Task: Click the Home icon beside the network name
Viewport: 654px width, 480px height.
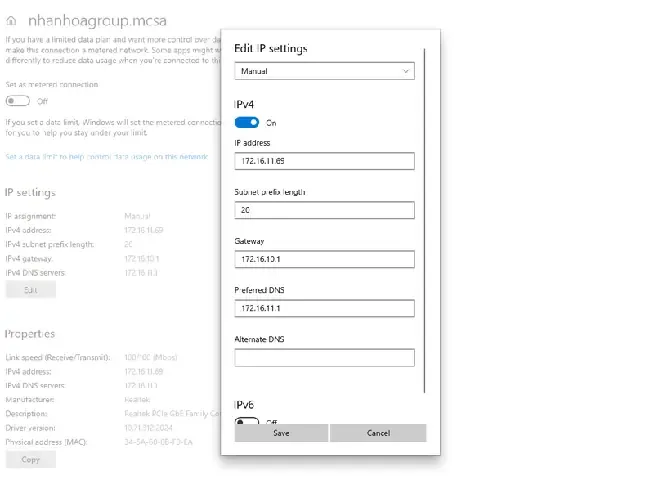Action: pos(11,18)
